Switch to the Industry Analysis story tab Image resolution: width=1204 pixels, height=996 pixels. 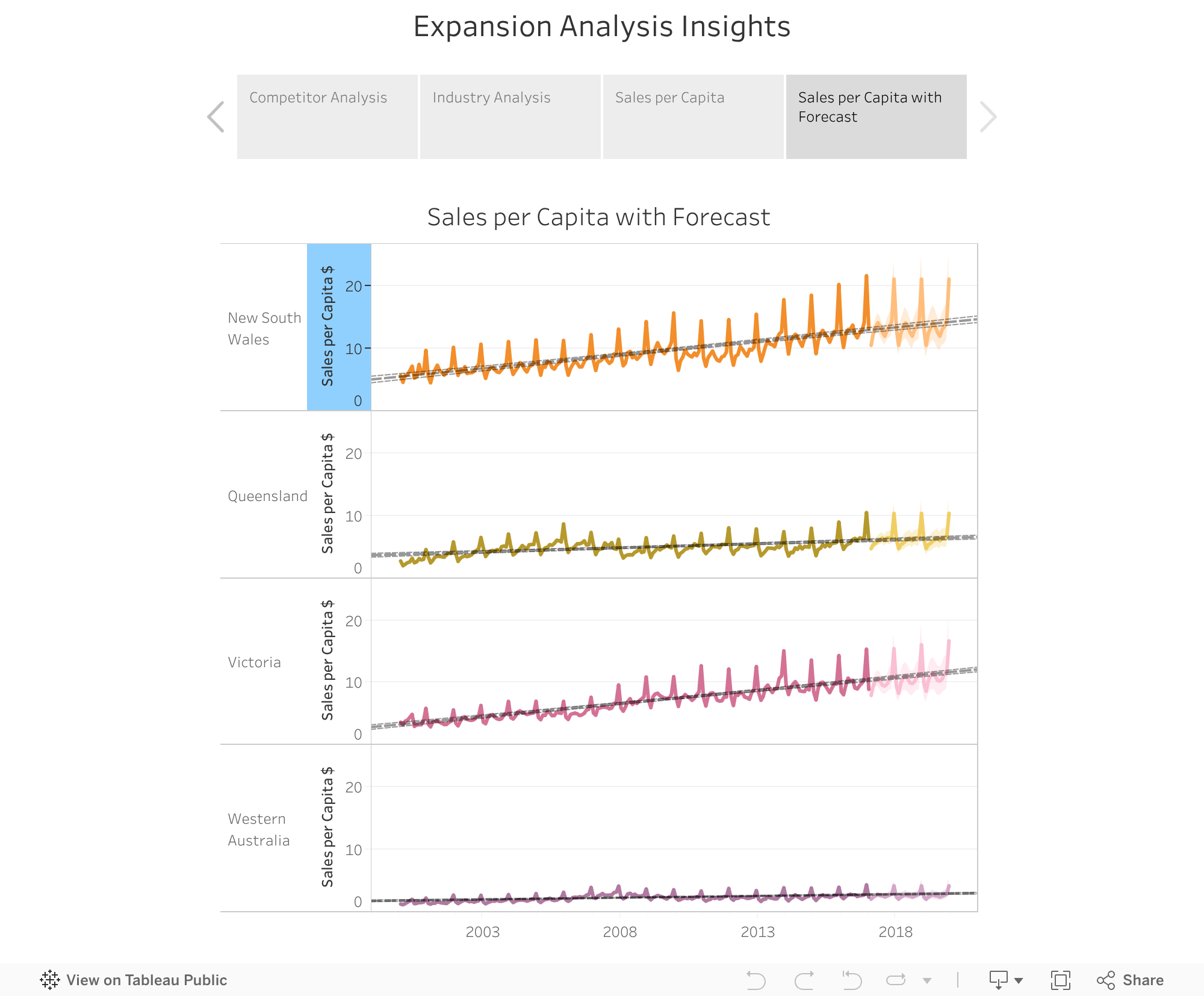(510, 117)
